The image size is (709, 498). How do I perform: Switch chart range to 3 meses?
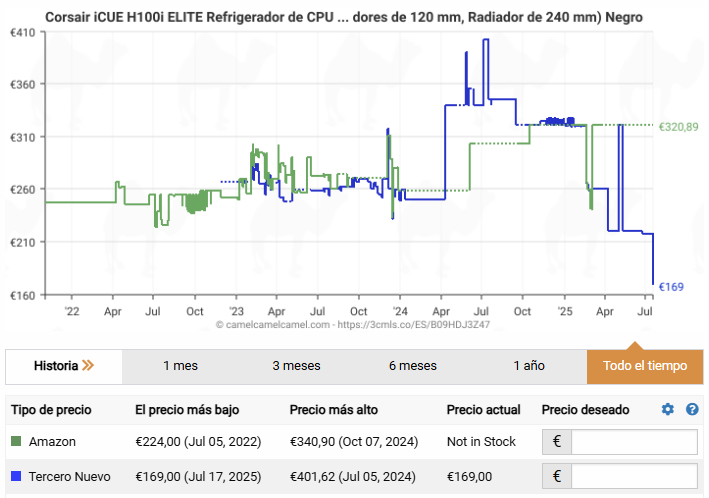296,366
